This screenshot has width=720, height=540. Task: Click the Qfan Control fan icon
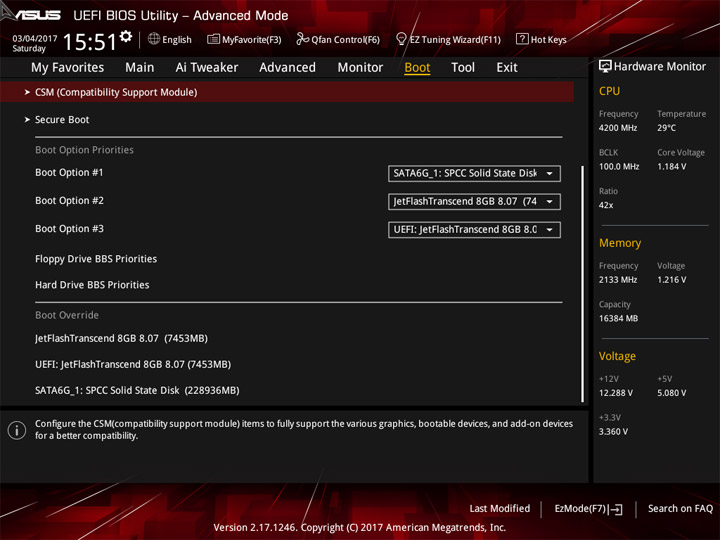(x=302, y=39)
